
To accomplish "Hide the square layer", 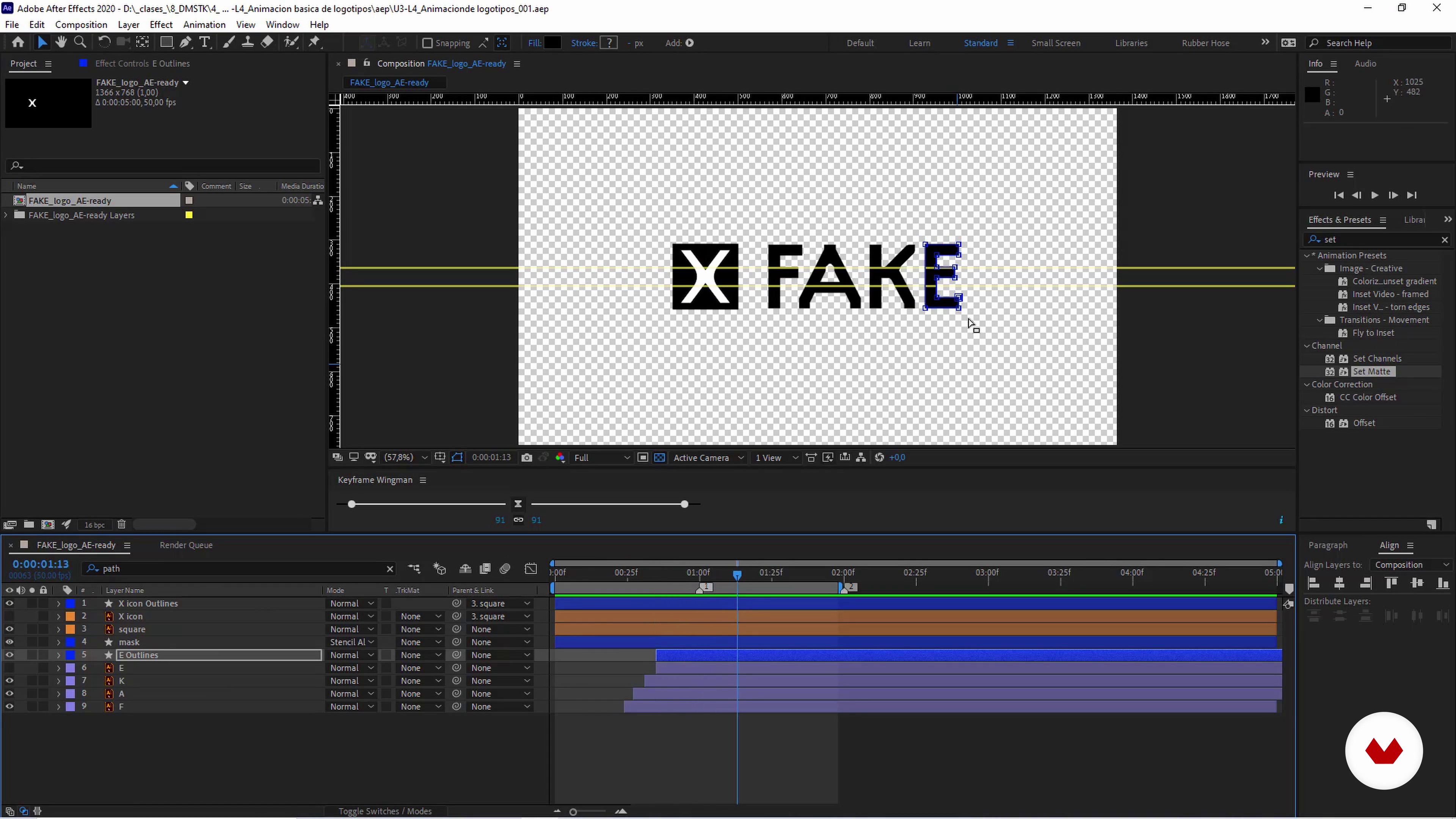I will (x=9, y=629).
